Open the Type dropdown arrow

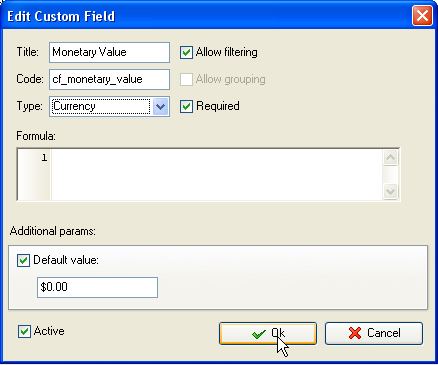161,107
